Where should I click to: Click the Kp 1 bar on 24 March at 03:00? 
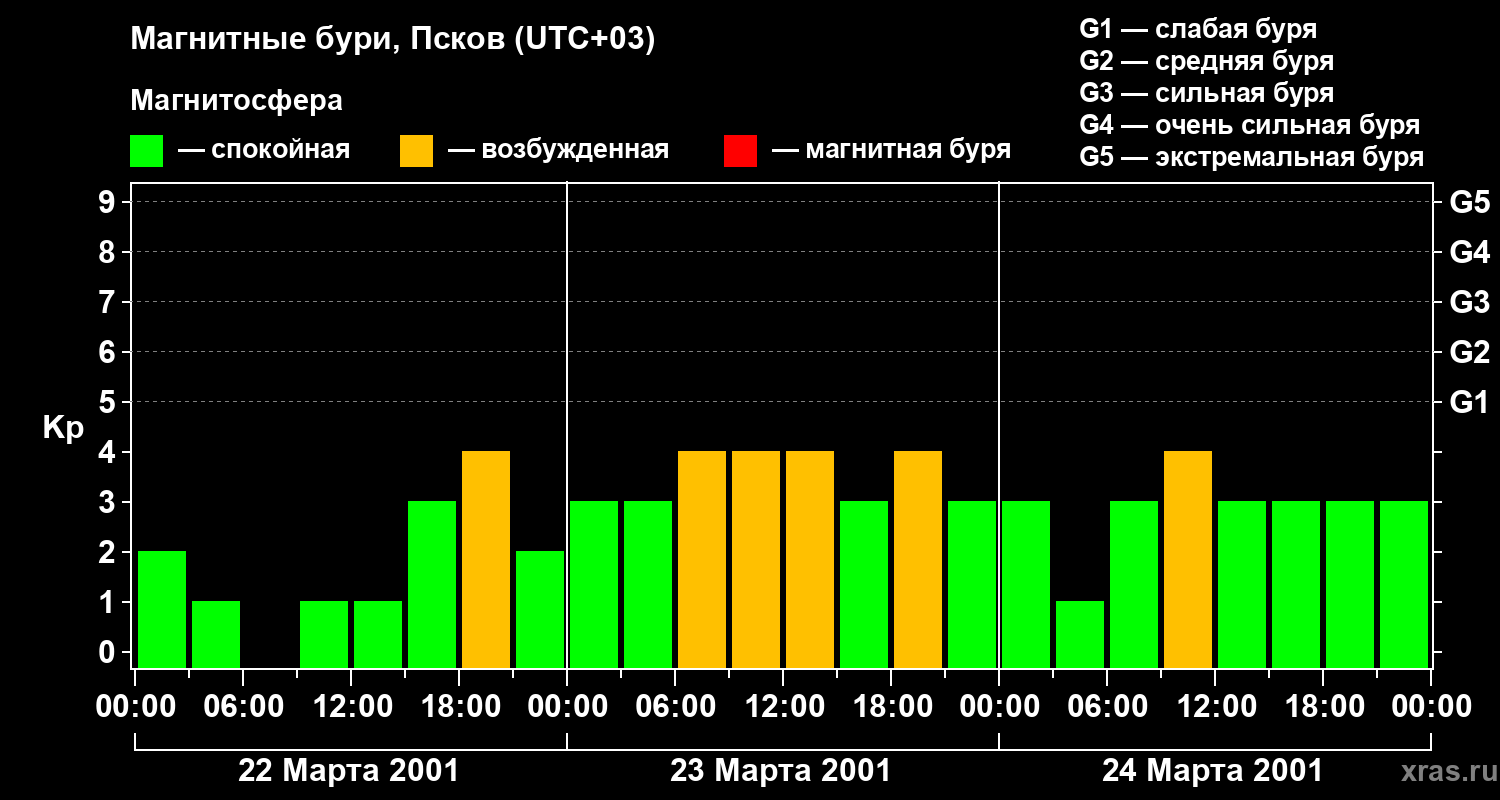[x=1080, y=634]
